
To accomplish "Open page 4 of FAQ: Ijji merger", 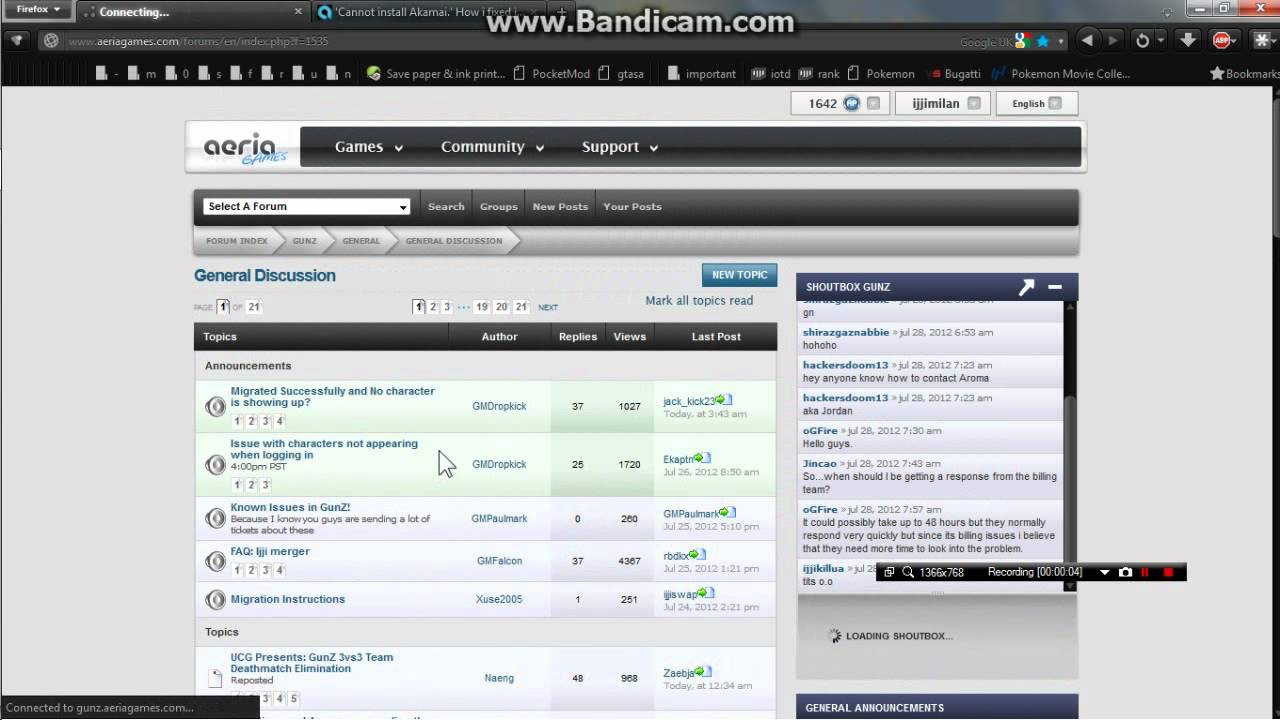I will click(279, 570).
